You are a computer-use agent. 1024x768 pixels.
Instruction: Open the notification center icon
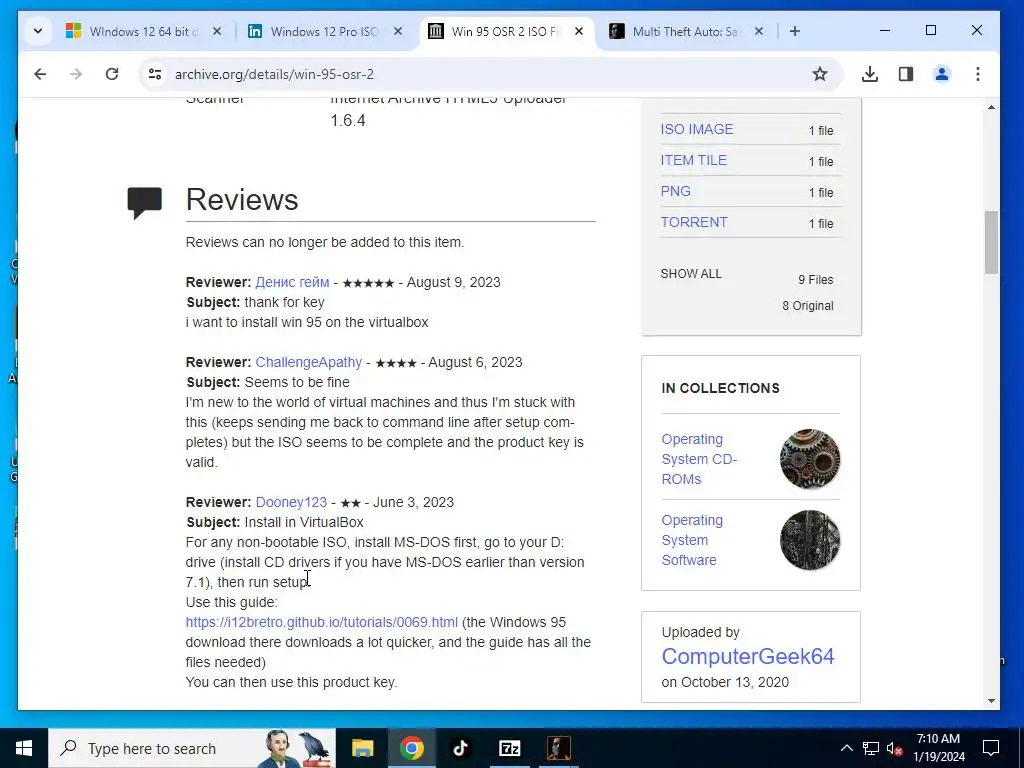point(991,748)
